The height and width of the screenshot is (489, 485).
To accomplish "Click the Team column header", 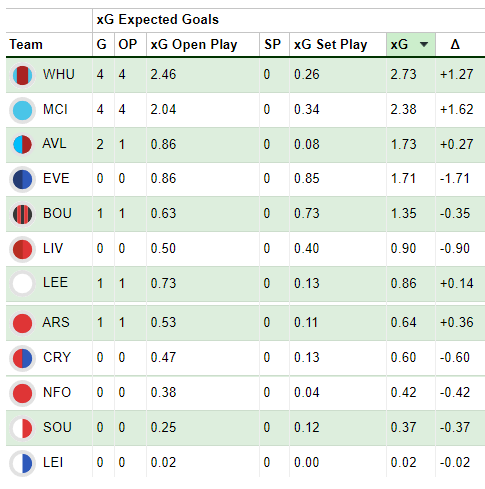I will 26,44.
